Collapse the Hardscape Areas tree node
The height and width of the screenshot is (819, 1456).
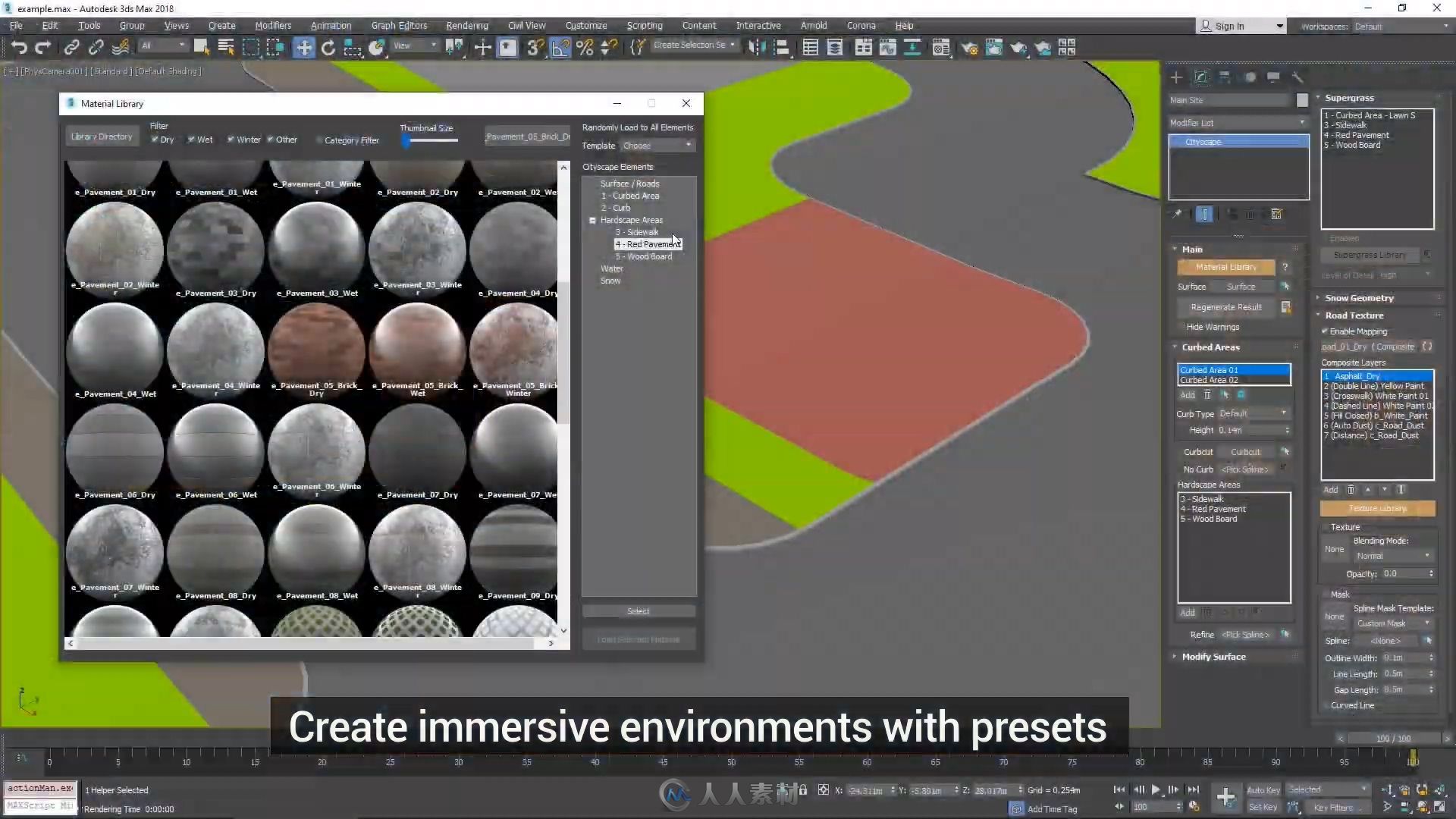[x=592, y=221]
